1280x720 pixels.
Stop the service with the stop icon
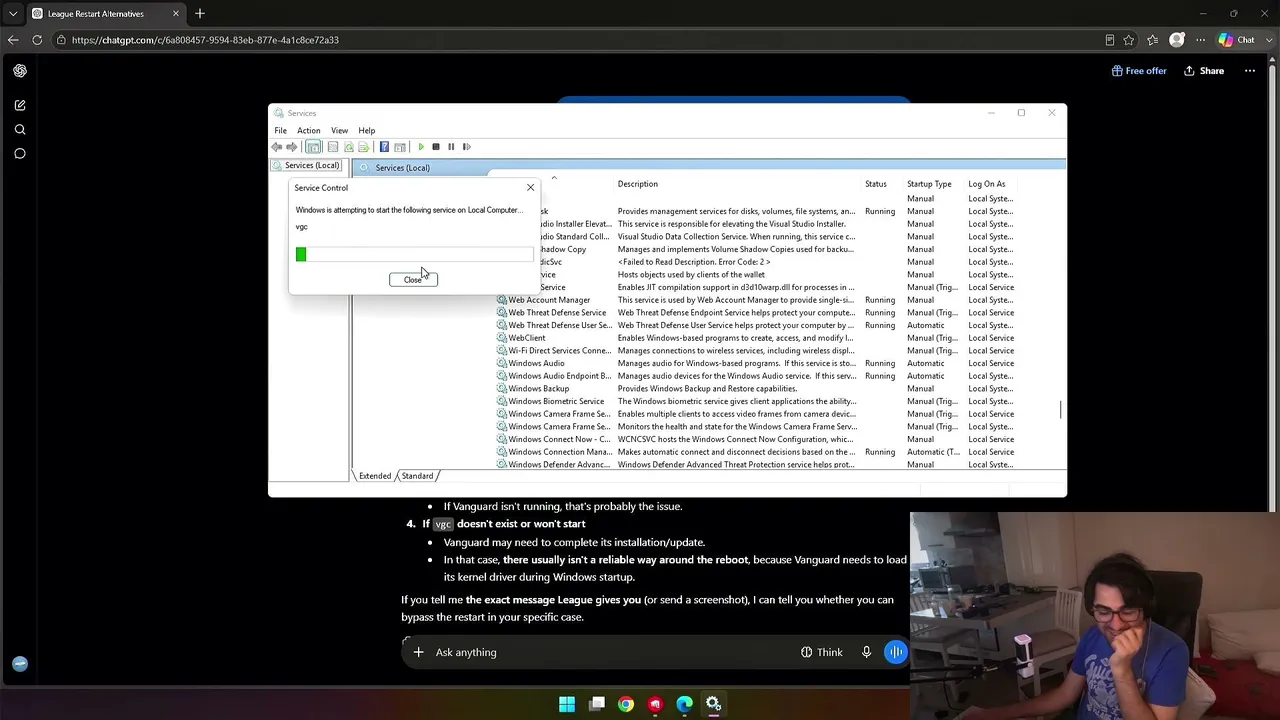tap(436, 147)
